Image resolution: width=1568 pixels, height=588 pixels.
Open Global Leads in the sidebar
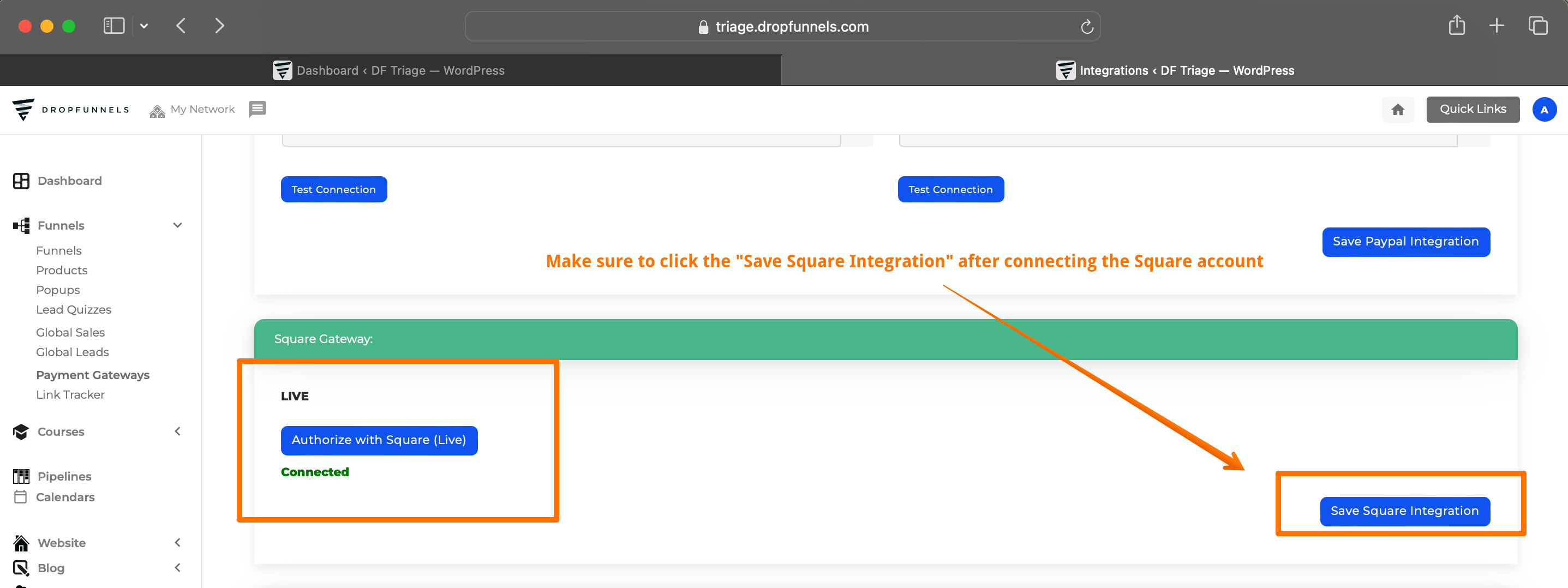pyautogui.click(x=73, y=352)
